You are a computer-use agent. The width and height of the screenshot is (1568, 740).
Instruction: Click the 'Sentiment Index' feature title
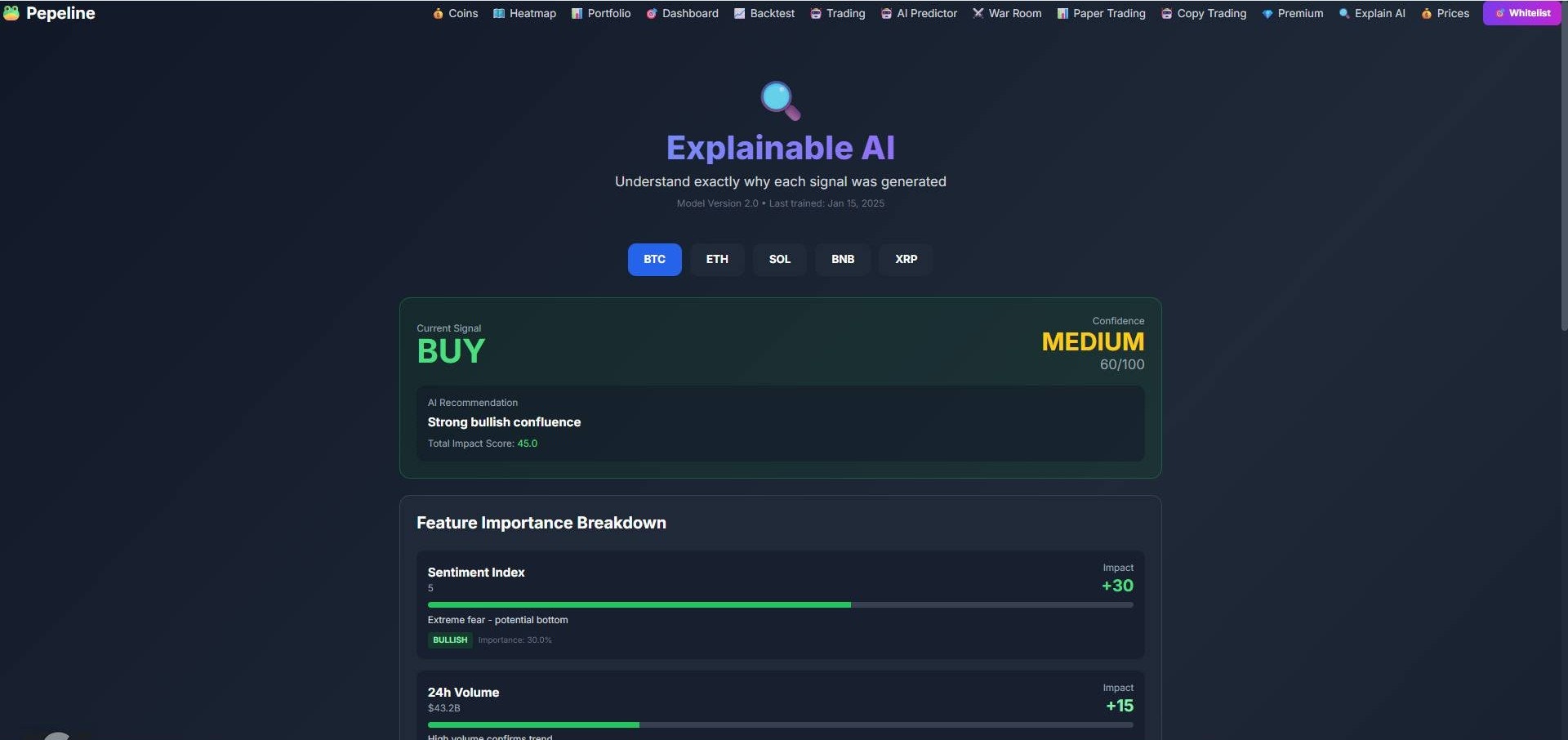[x=476, y=573]
